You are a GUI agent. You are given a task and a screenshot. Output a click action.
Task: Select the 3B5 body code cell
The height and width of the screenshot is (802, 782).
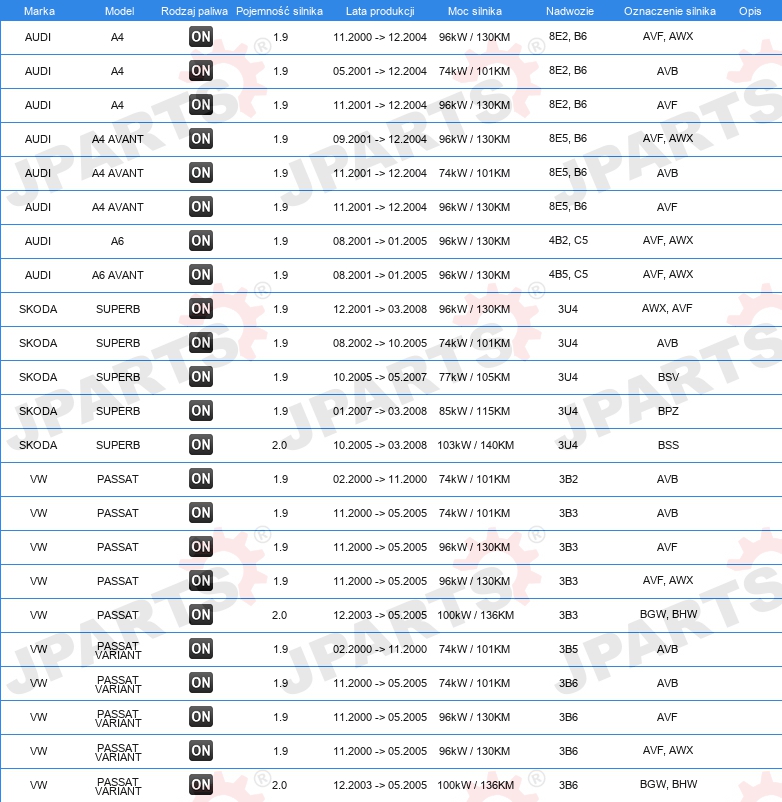tap(568, 649)
